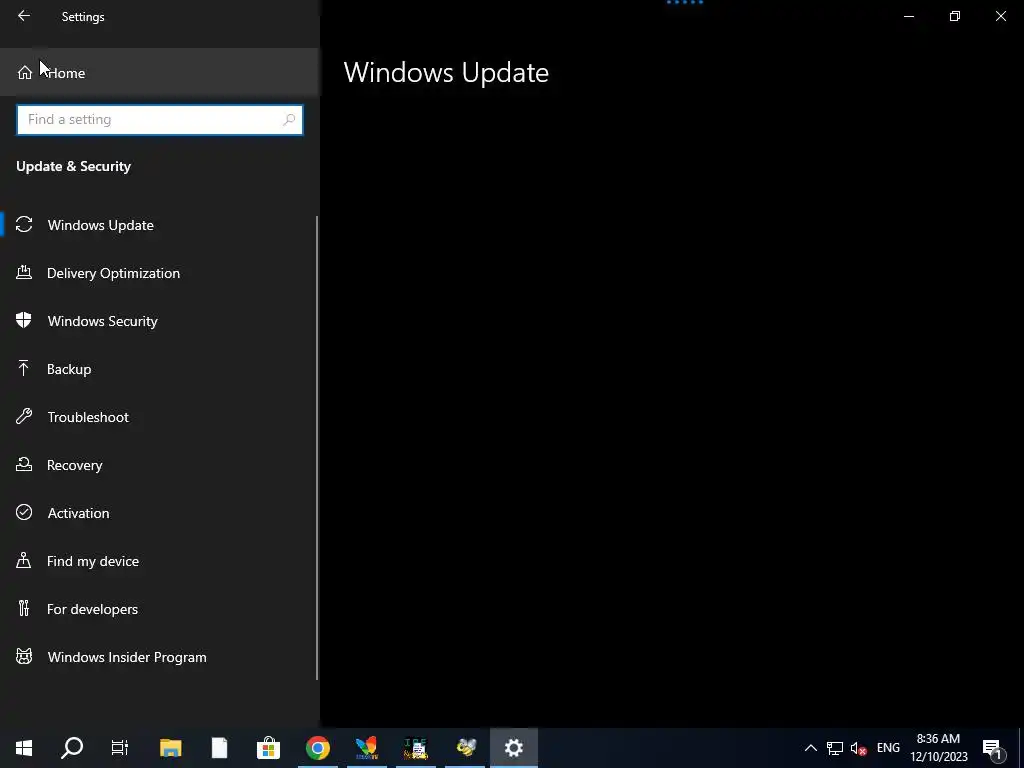This screenshot has height=768, width=1024.
Task: Click the Delivery Optimization icon
Action: [x=24, y=272]
